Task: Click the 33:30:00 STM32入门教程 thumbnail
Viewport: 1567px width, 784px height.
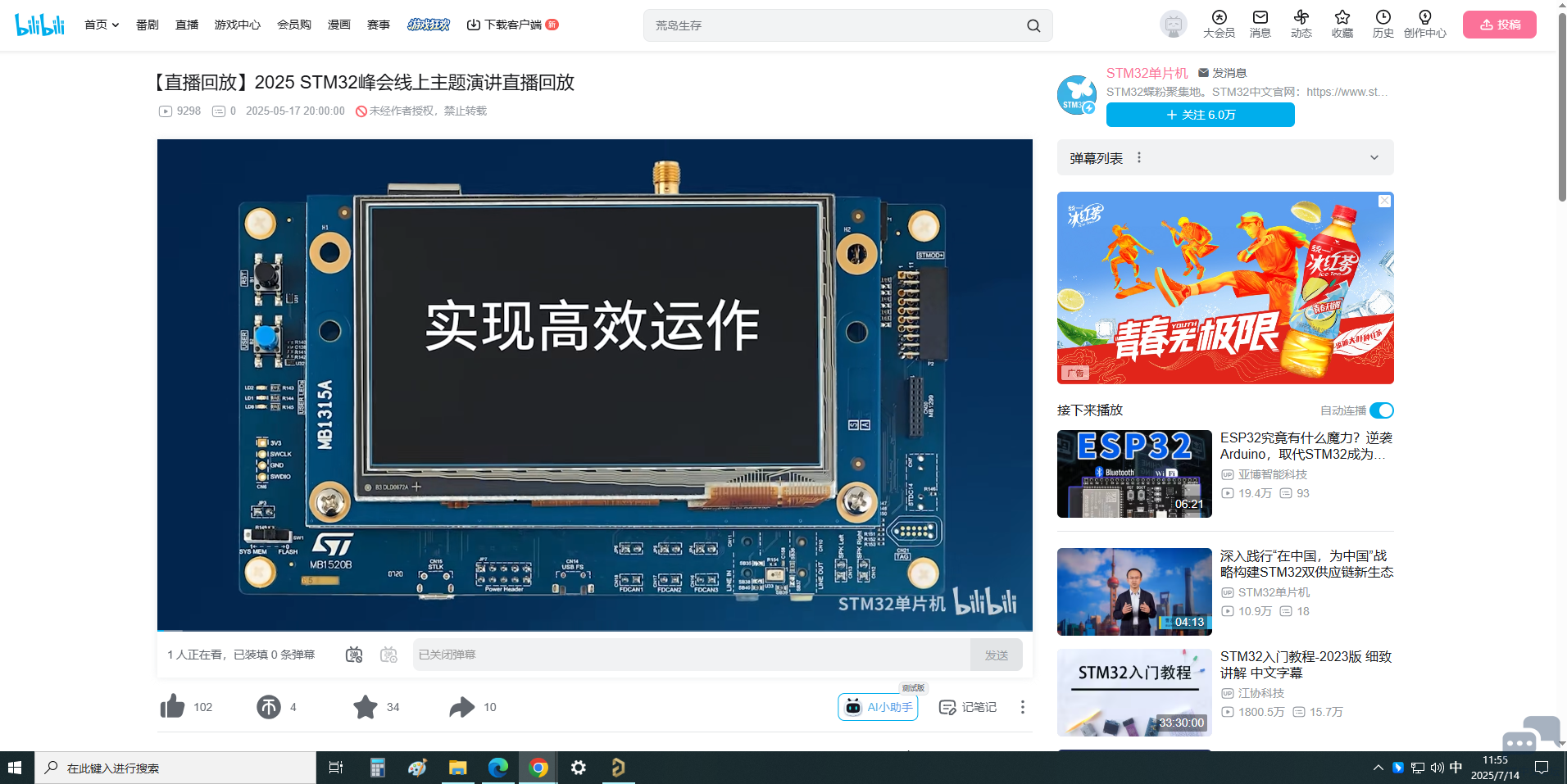Action: (1134, 692)
